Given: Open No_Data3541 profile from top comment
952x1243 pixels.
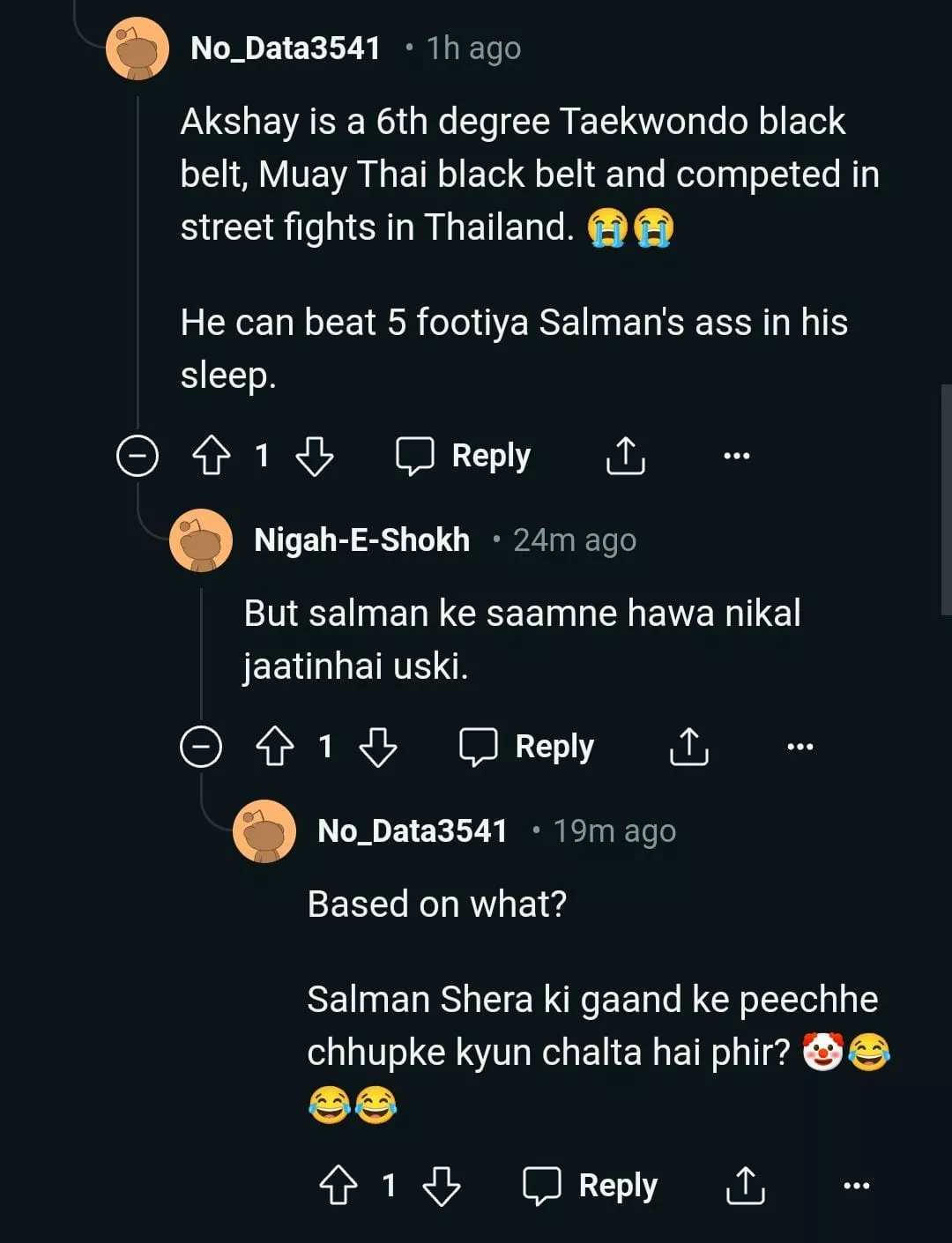Looking at the screenshot, I should pyautogui.click(x=286, y=48).
